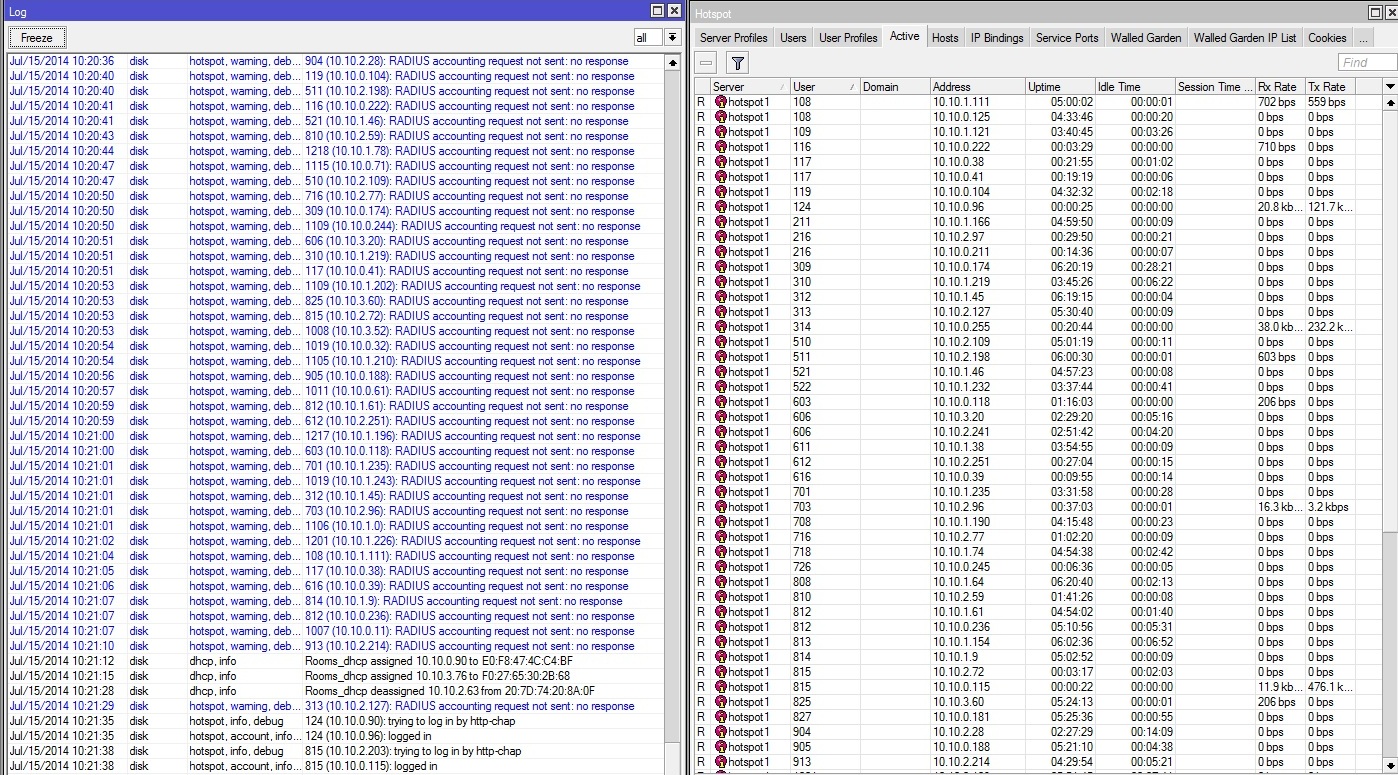Sort by the Address column header

point(976,87)
